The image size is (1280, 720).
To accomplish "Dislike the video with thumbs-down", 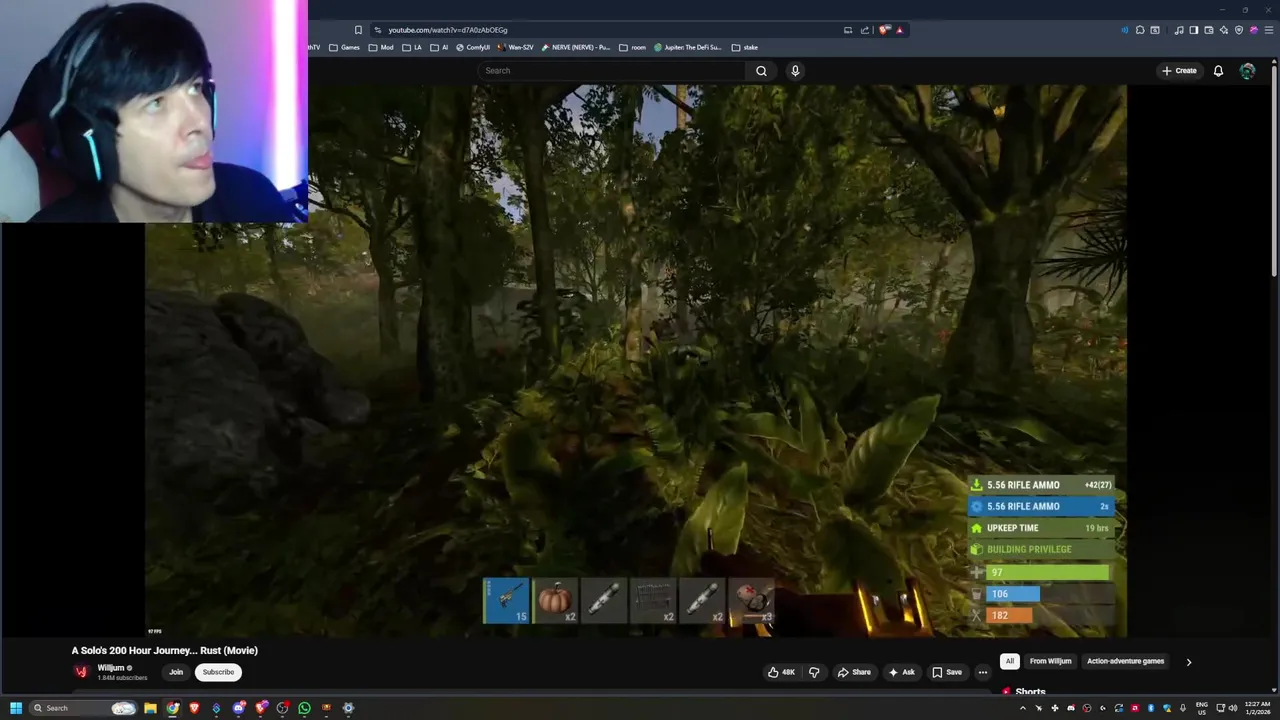I will [814, 672].
